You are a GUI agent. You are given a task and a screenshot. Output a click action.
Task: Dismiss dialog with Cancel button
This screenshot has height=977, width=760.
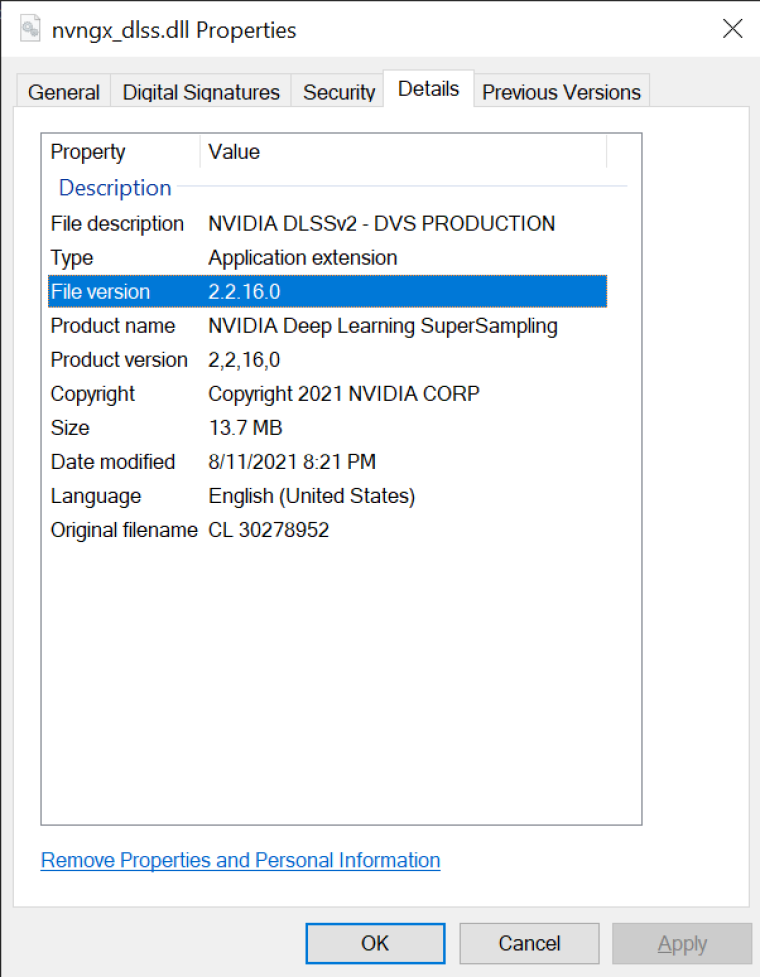coord(530,943)
